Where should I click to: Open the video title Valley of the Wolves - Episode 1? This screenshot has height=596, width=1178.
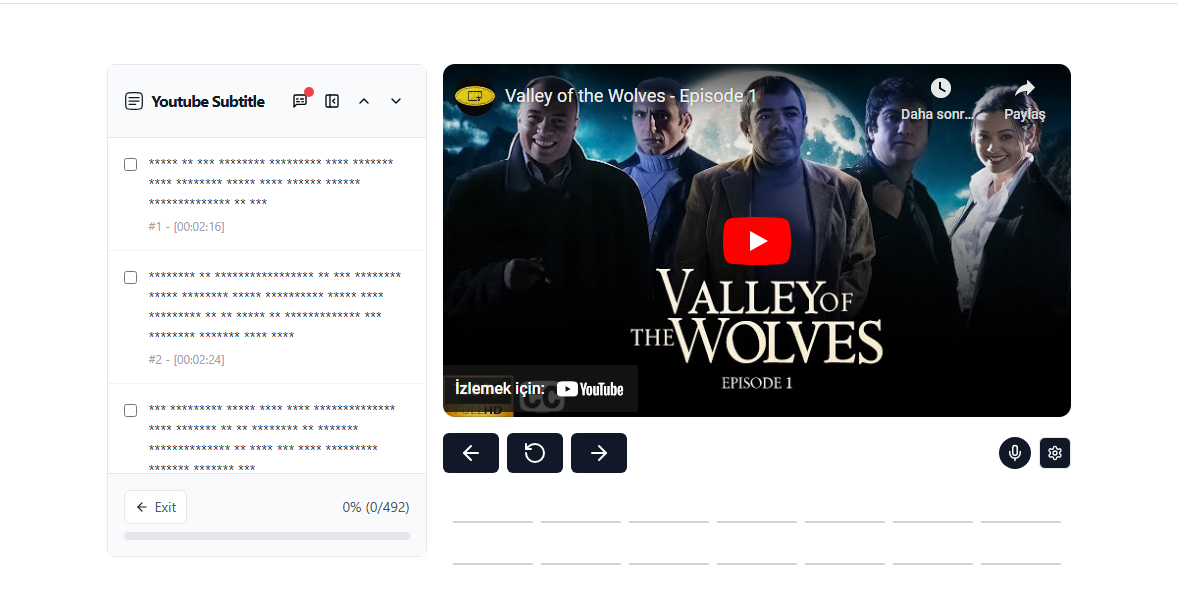[630, 95]
